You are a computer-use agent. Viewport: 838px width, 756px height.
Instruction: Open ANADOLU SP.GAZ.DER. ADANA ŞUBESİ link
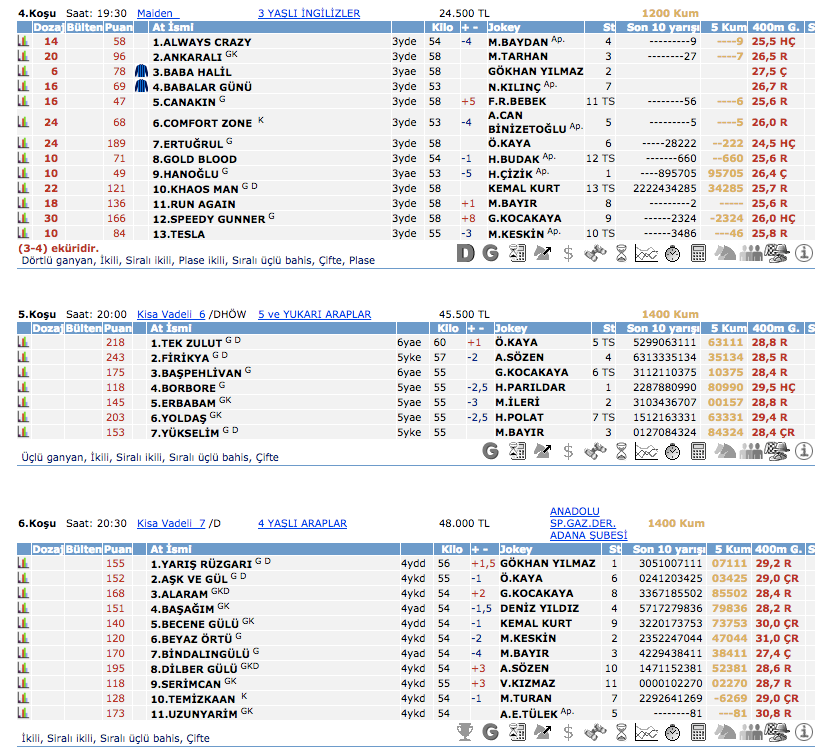[x=588, y=523]
